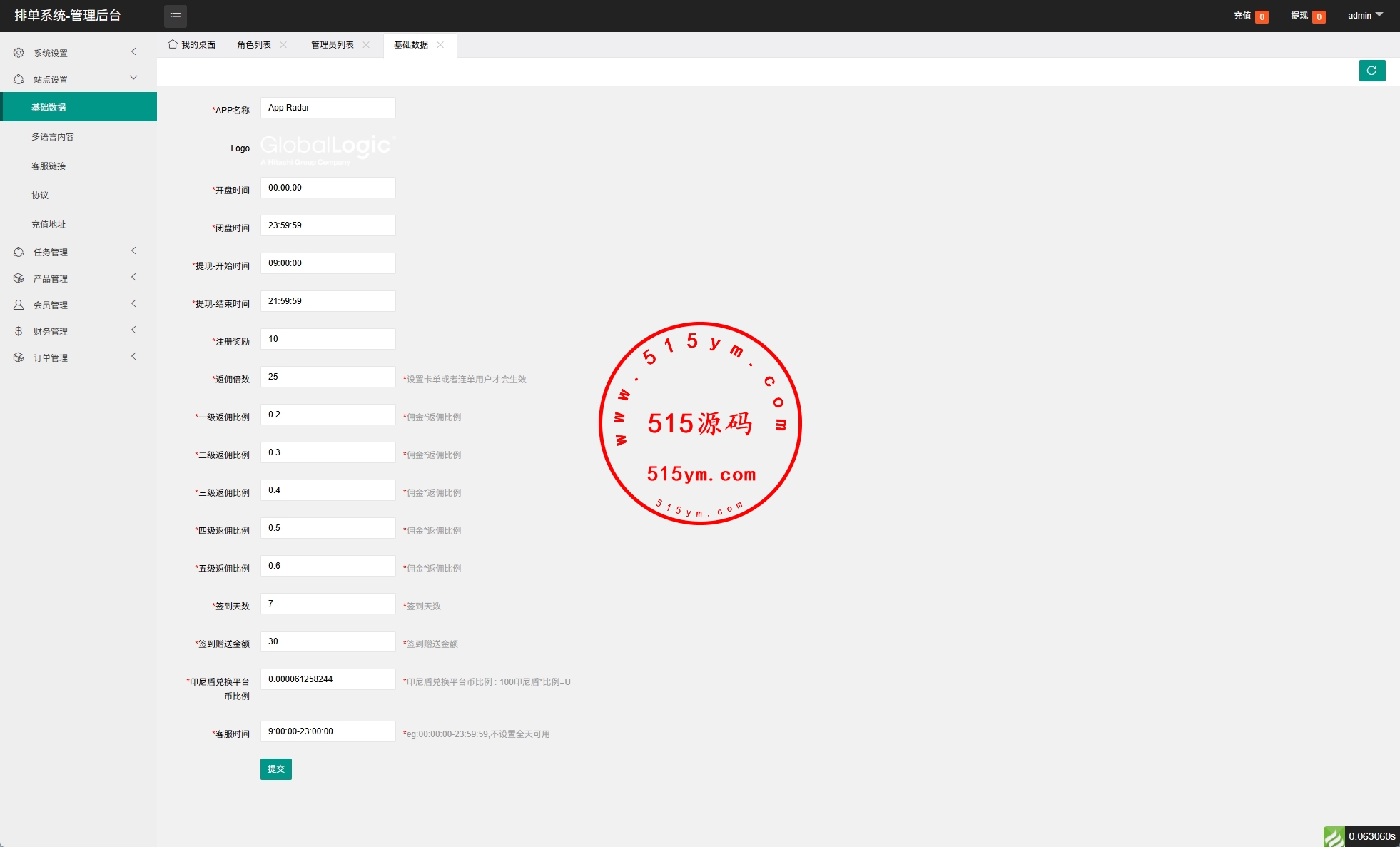Close the 管理员列表 tab

[366, 44]
